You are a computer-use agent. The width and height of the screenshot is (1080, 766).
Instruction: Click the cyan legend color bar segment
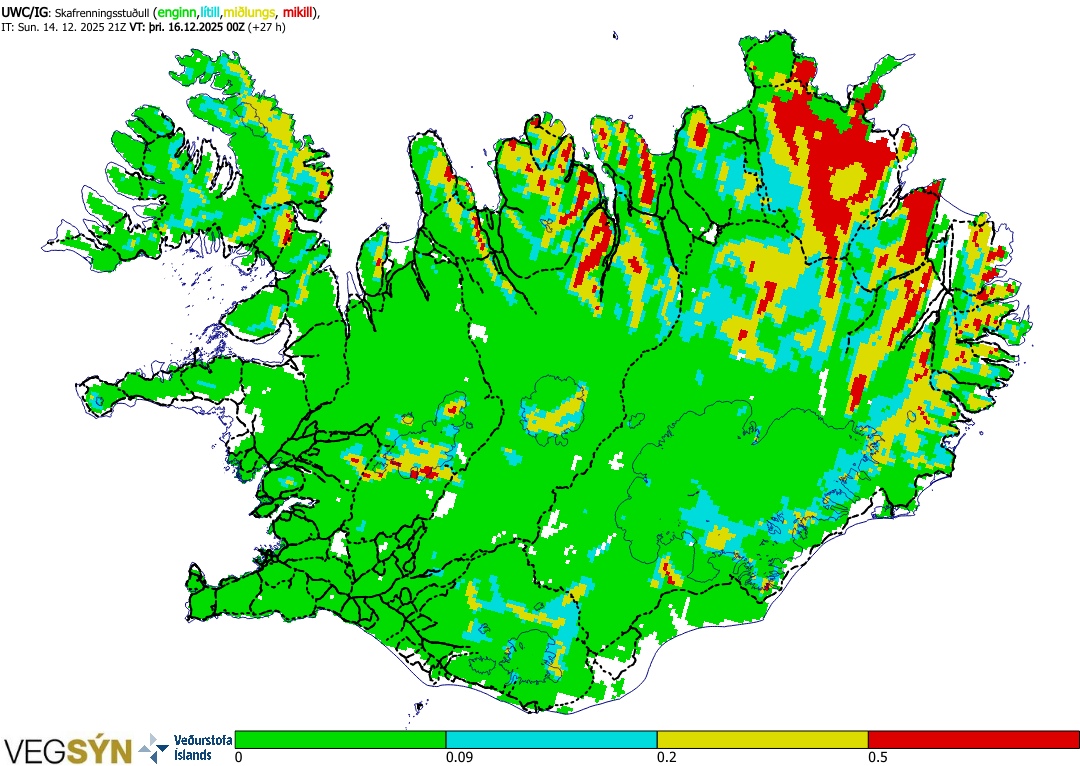[x=552, y=740]
